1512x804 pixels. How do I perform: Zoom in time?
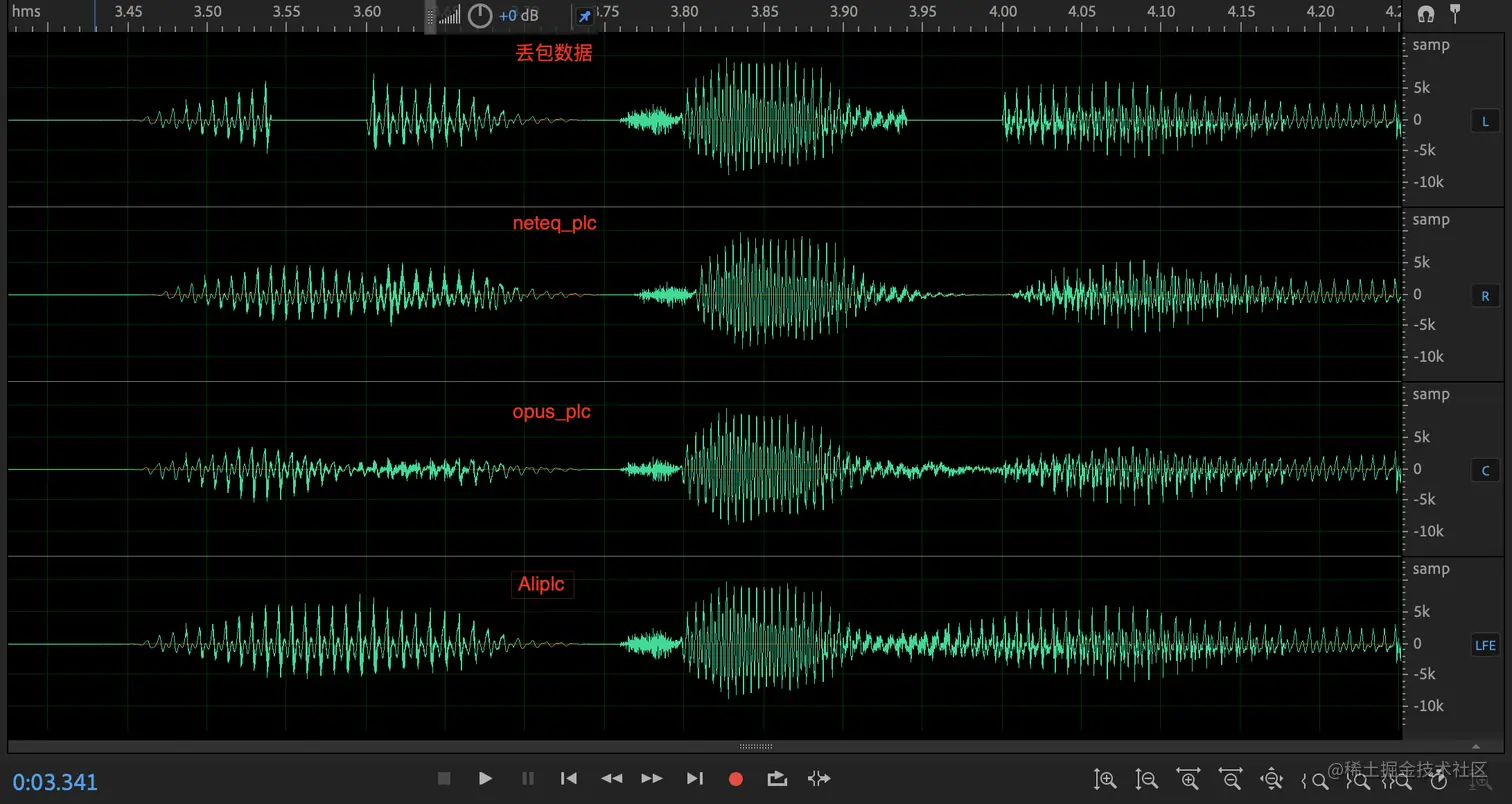click(x=1189, y=779)
